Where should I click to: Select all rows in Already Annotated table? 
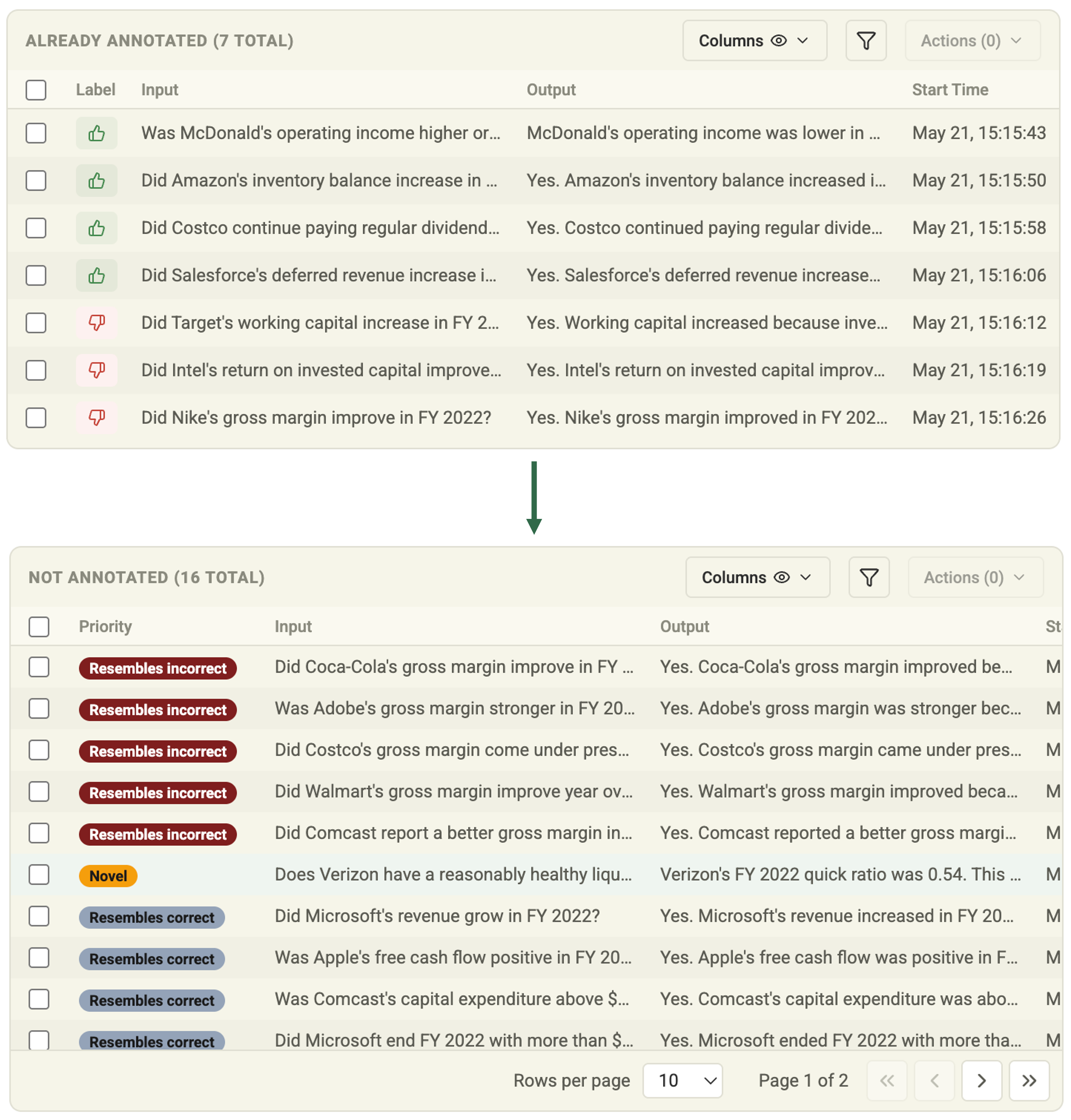click(36, 90)
